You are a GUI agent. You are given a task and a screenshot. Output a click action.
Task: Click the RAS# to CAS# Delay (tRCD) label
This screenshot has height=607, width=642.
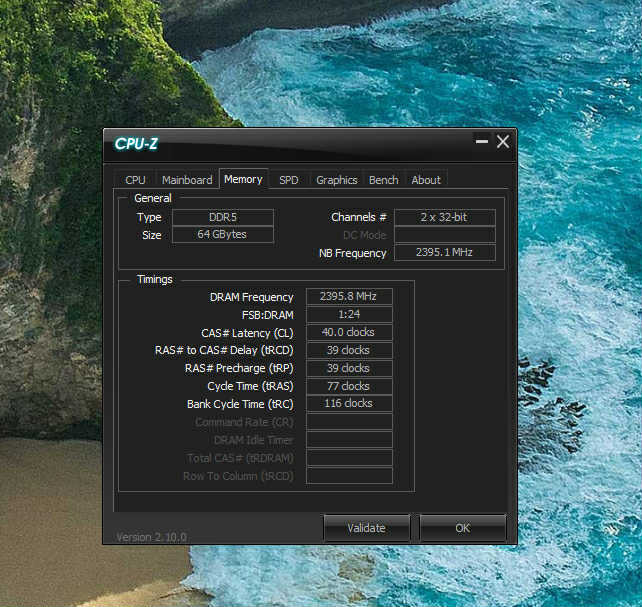(224, 351)
